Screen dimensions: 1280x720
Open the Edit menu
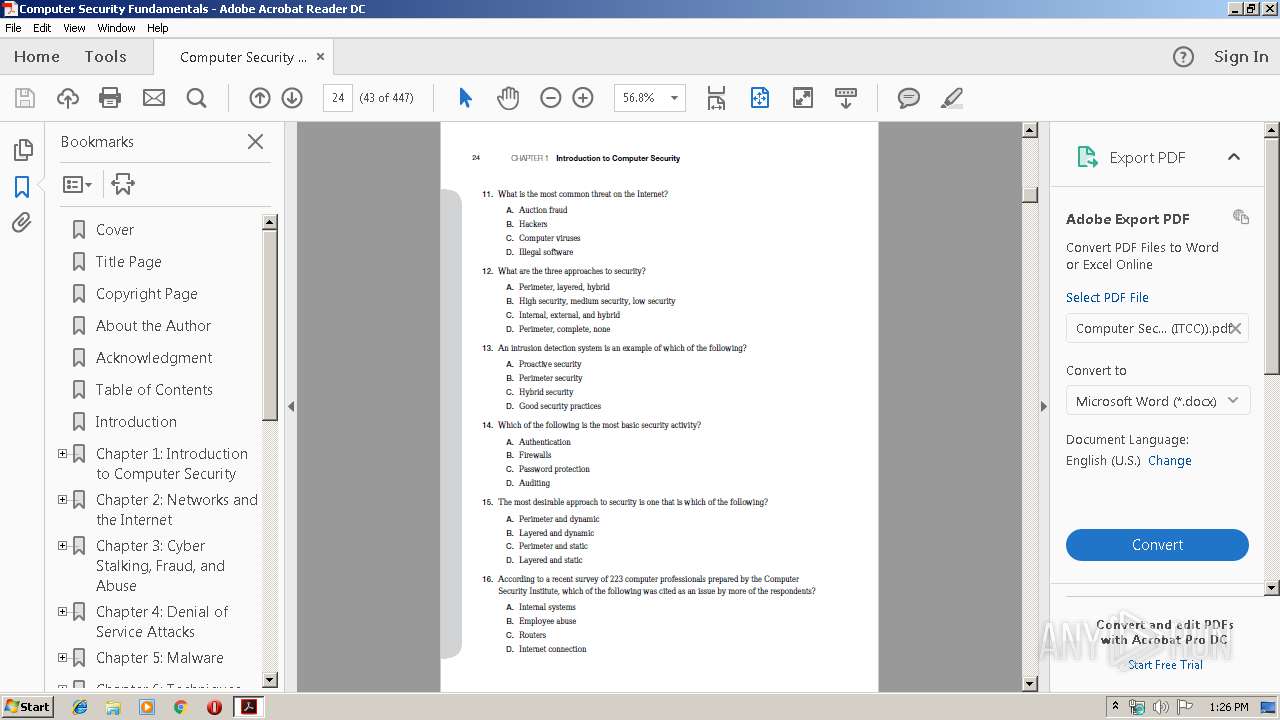pyautogui.click(x=42, y=28)
